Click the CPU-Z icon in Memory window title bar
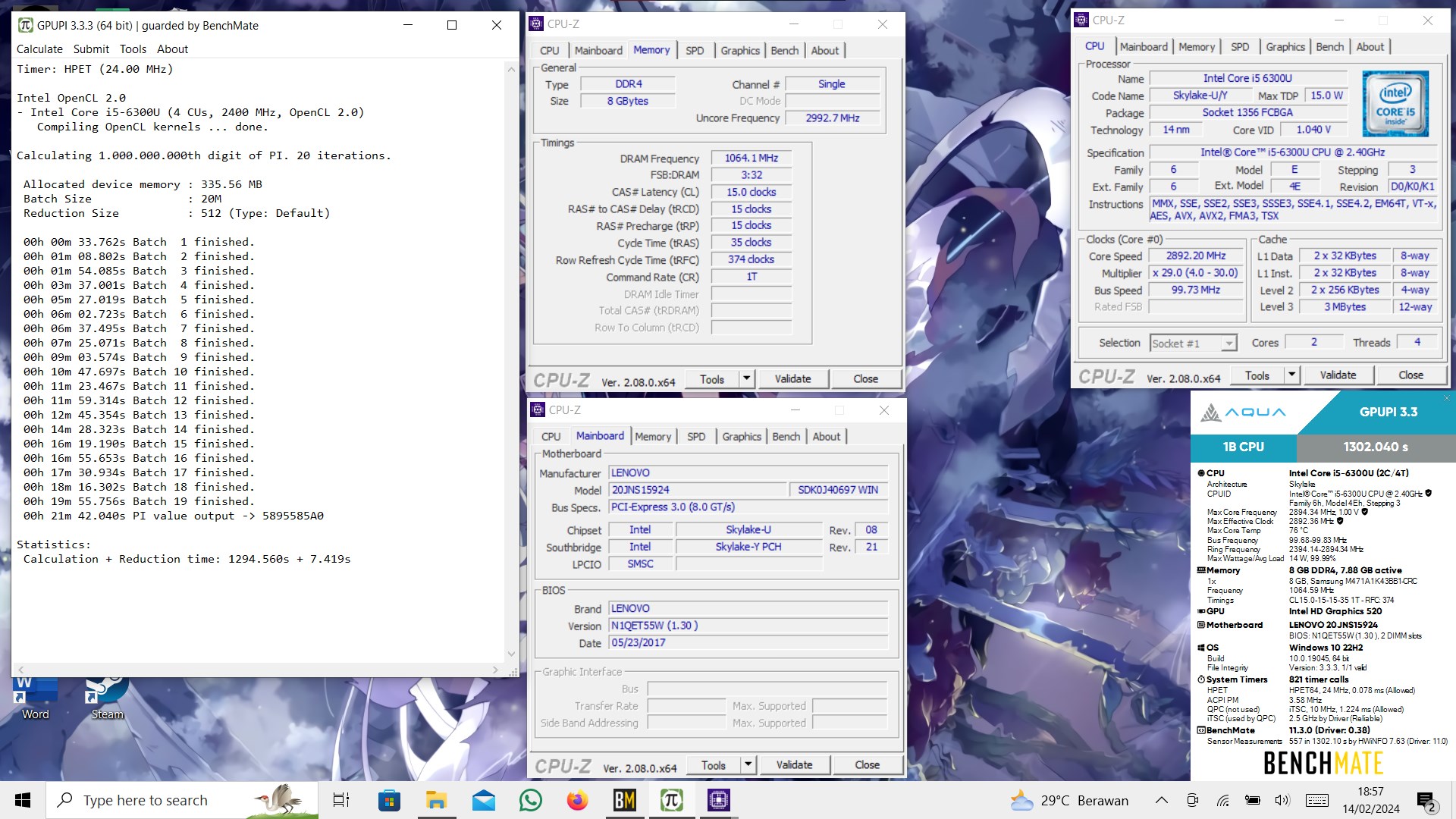Screen dimensions: 1456x819 536,24
